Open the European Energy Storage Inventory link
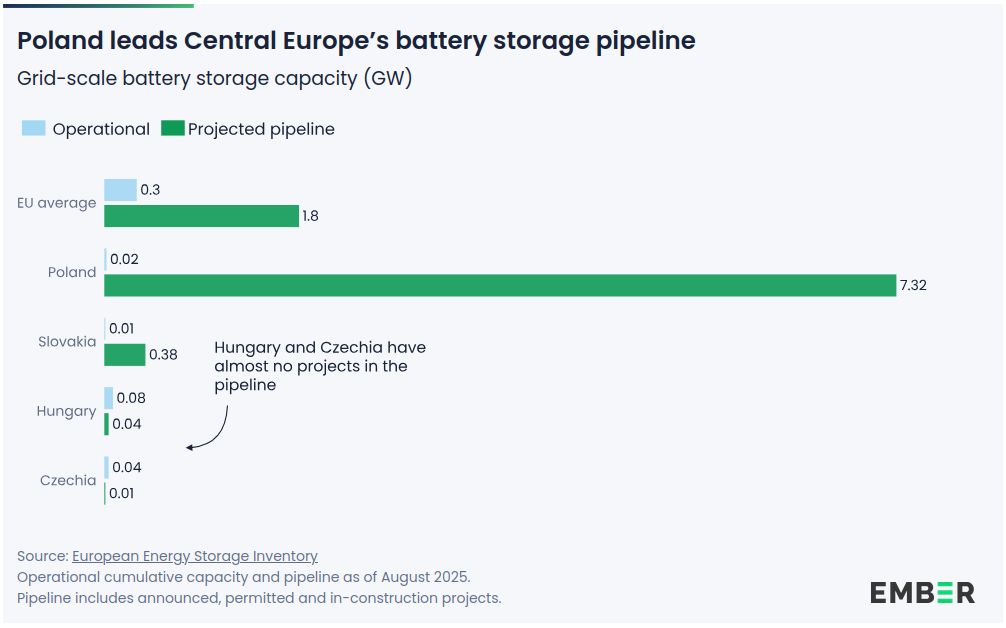Viewport: 1006px width, 628px height. [195, 556]
